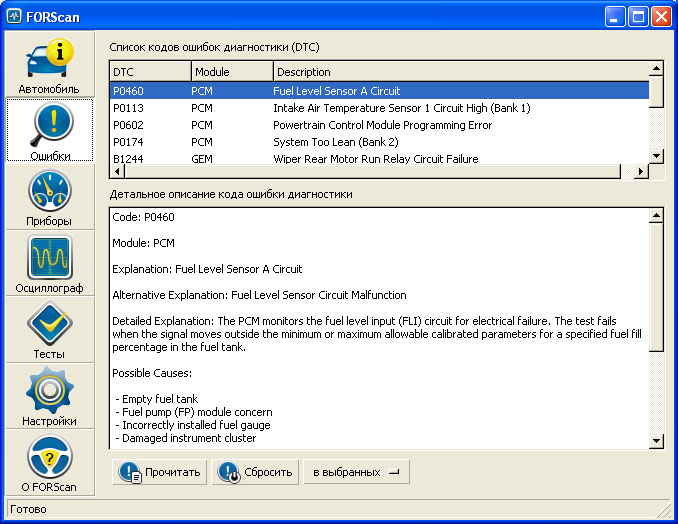Open the О FORScan about icon
The height and width of the screenshot is (524, 678).
[x=48, y=463]
